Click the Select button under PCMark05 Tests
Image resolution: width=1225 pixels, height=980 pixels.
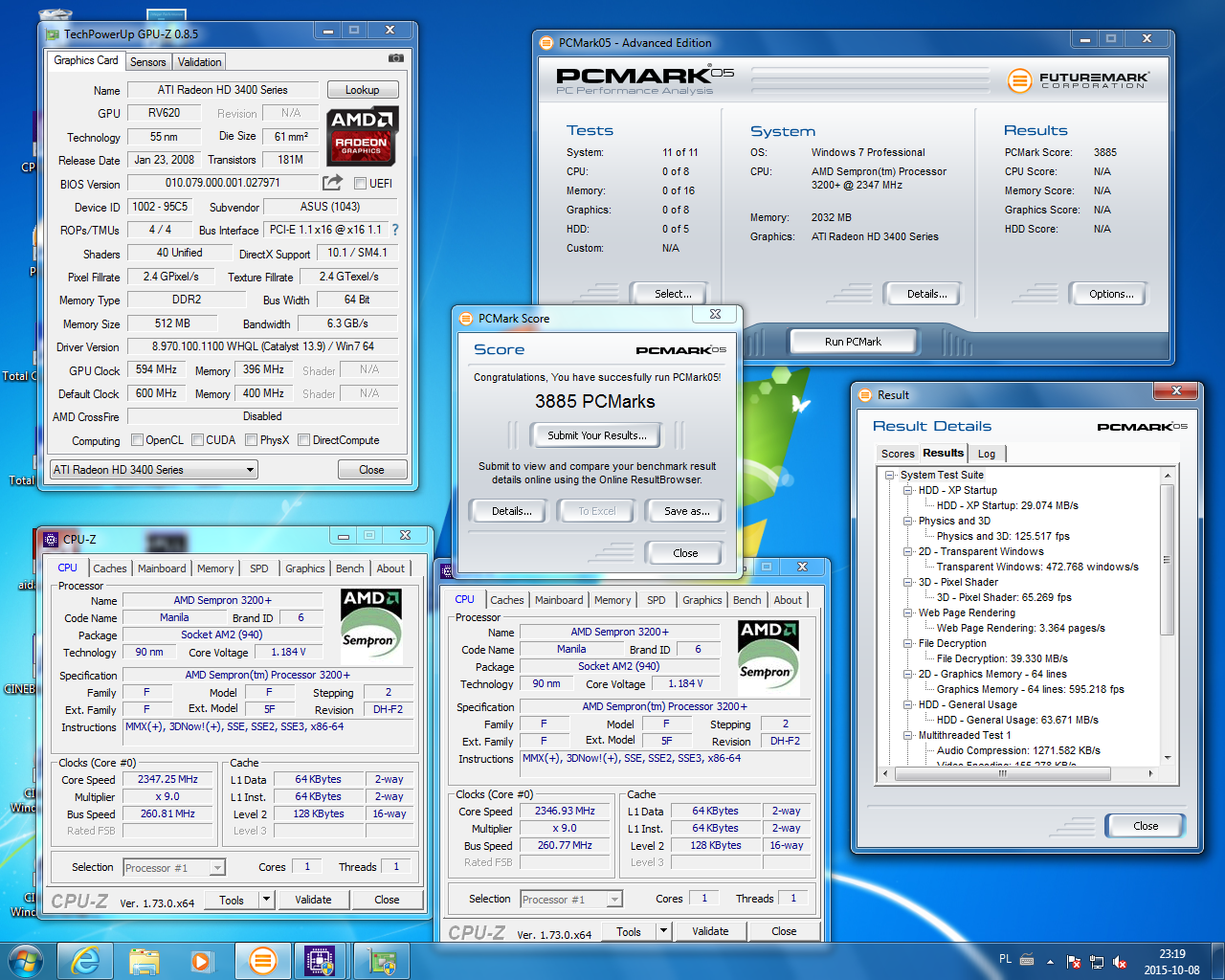click(x=672, y=294)
